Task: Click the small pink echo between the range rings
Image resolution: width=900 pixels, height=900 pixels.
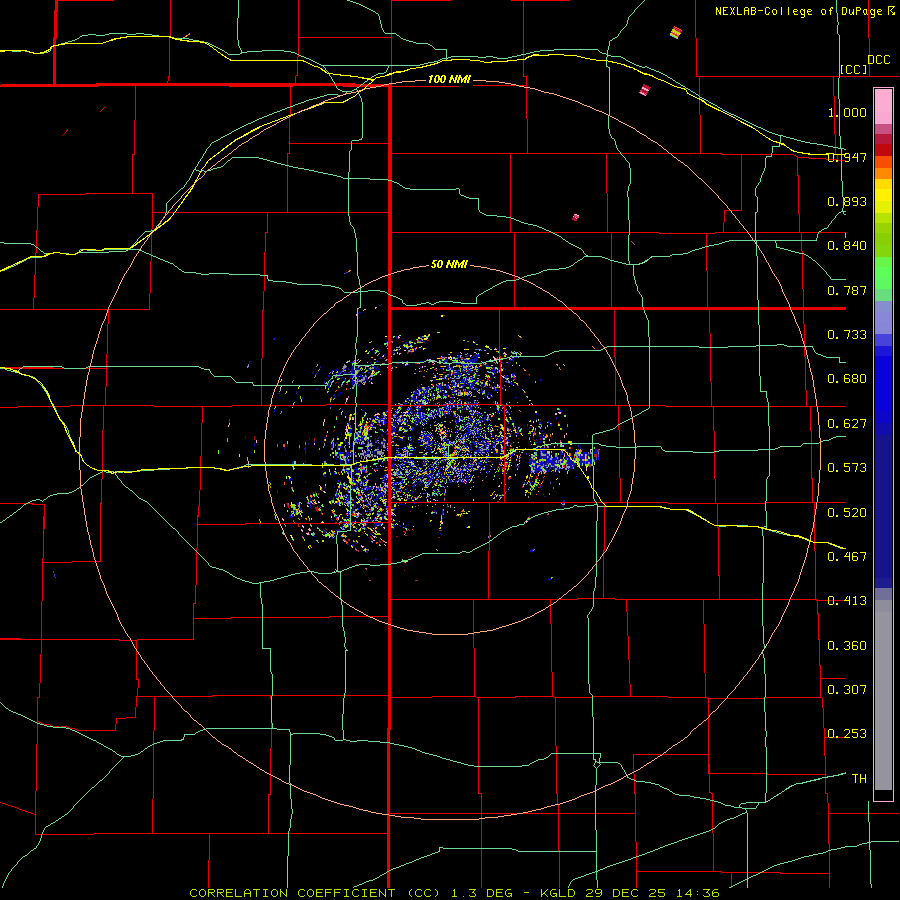Action: pos(576,217)
